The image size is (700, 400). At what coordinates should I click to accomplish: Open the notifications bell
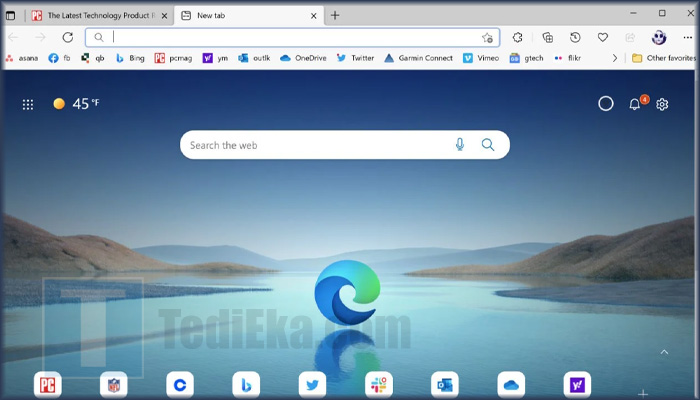tap(634, 104)
